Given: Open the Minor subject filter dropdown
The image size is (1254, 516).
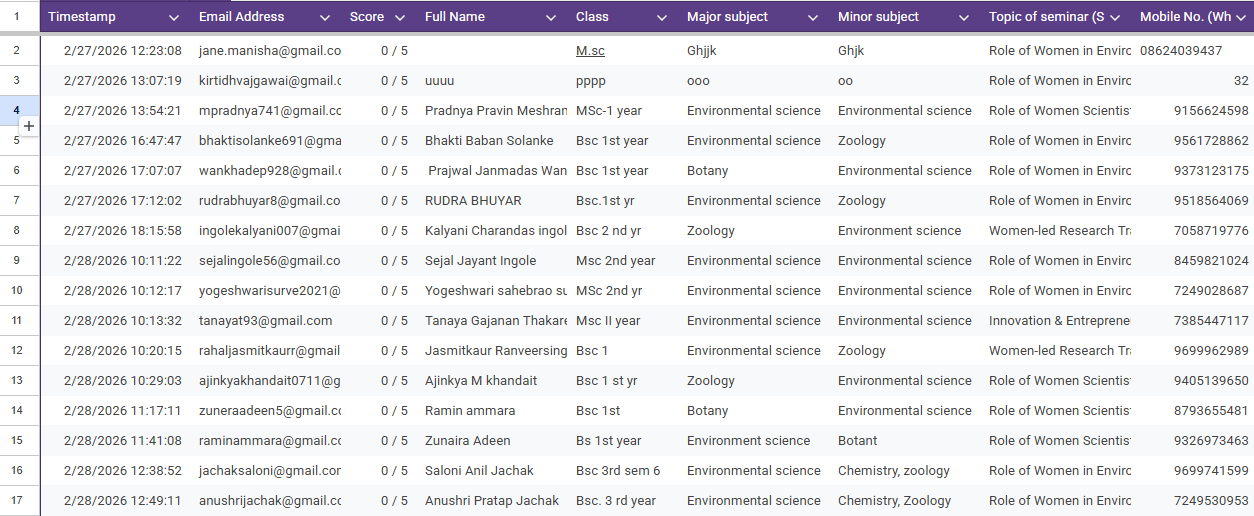Looking at the screenshot, I should tap(964, 18).
